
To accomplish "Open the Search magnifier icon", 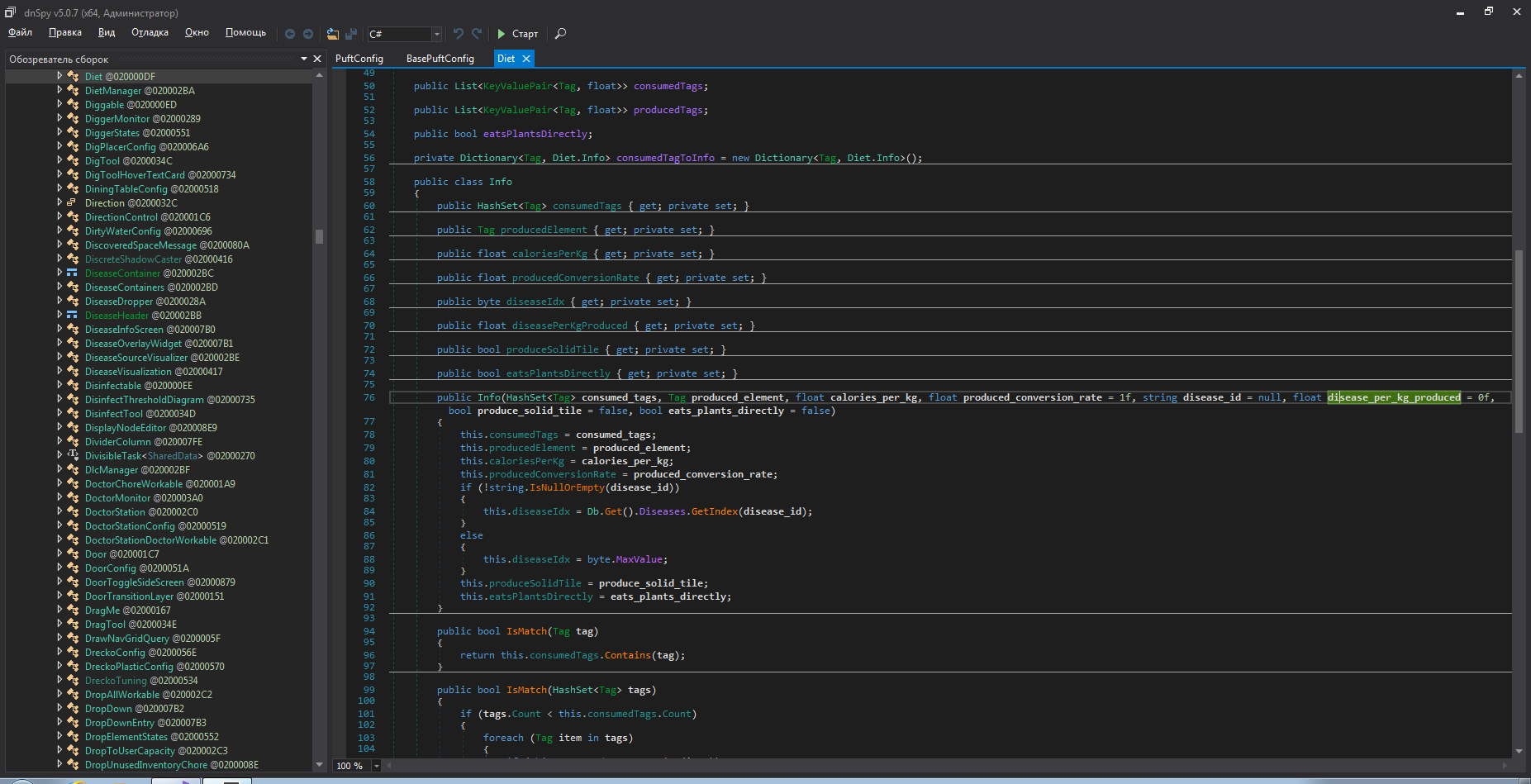I will pyautogui.click(x=560, y=34).
